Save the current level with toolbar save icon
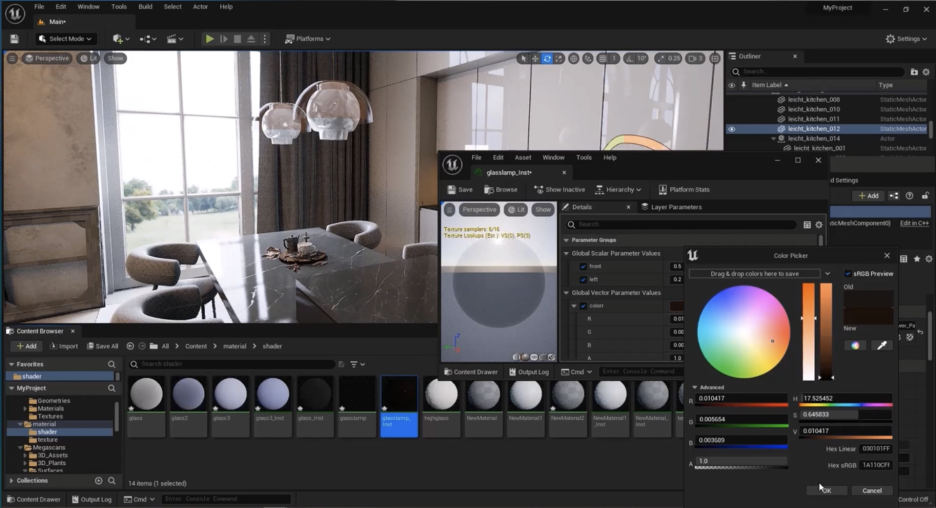The height and width of the screenshot is (508, 936). coord(14,39)
